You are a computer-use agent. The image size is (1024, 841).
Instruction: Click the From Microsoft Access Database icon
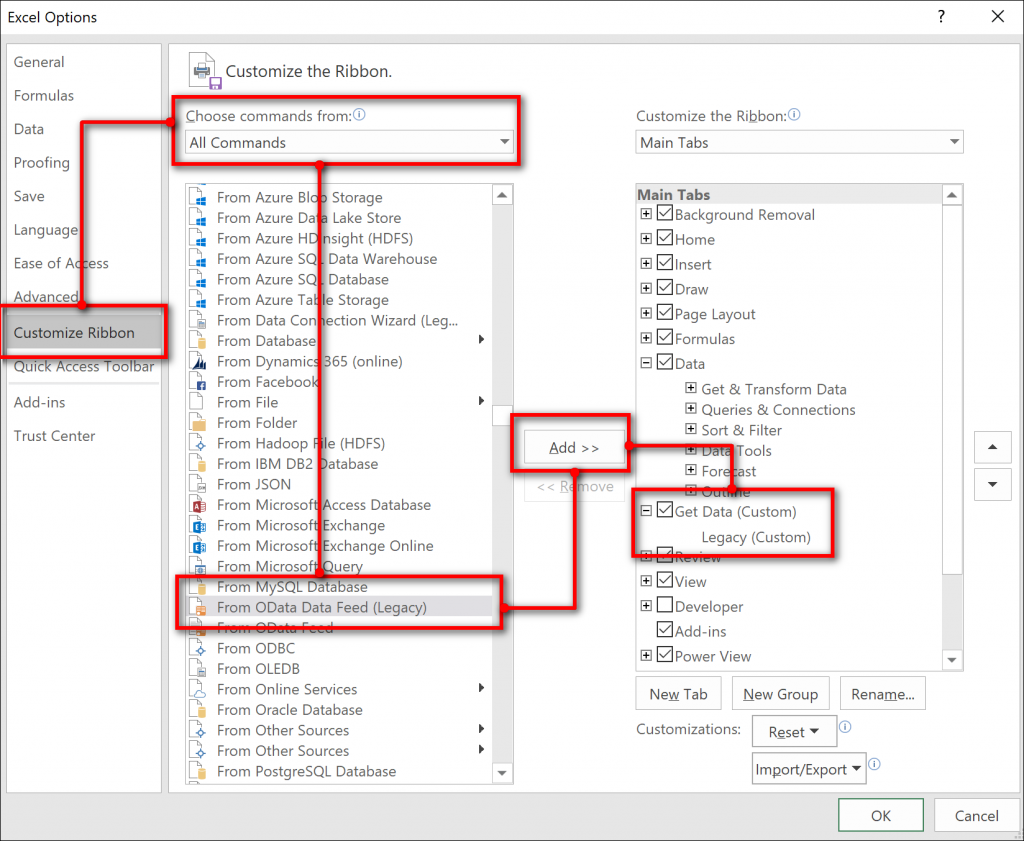(x=198, y=505)
